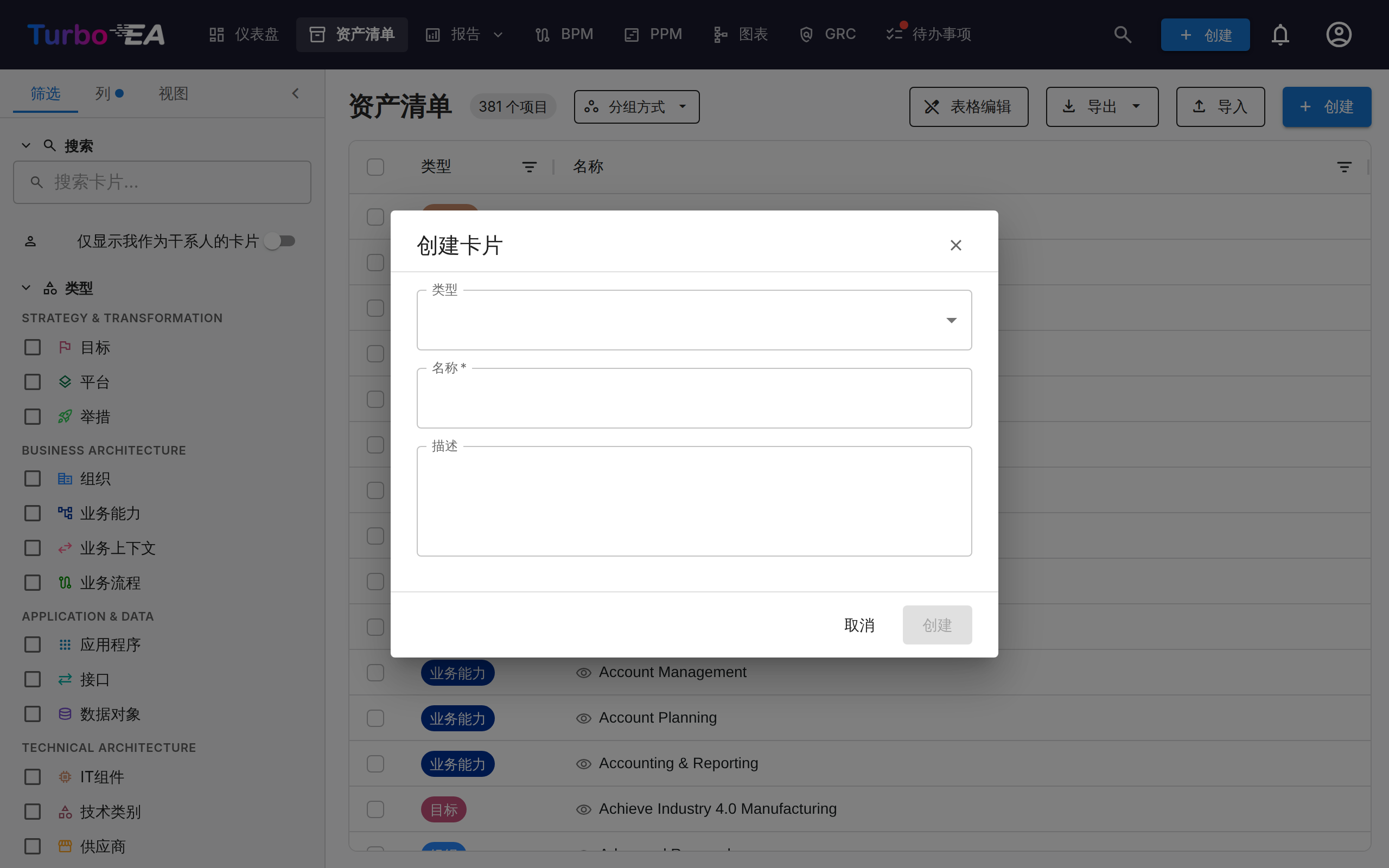Click the 业务上下文 arrows icon in sidebar
1389x868 pixels.
pos(65,548)
